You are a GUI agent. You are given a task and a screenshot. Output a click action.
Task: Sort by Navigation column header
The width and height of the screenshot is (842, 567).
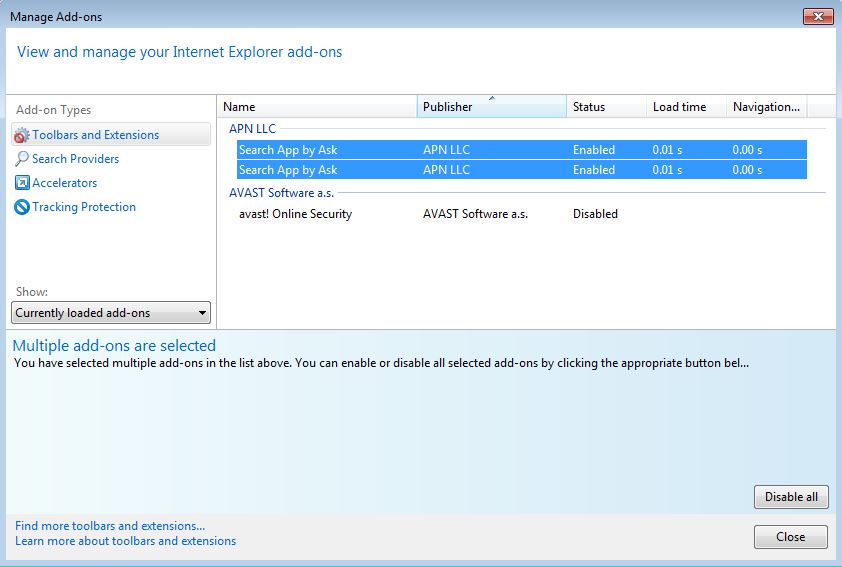766,107
